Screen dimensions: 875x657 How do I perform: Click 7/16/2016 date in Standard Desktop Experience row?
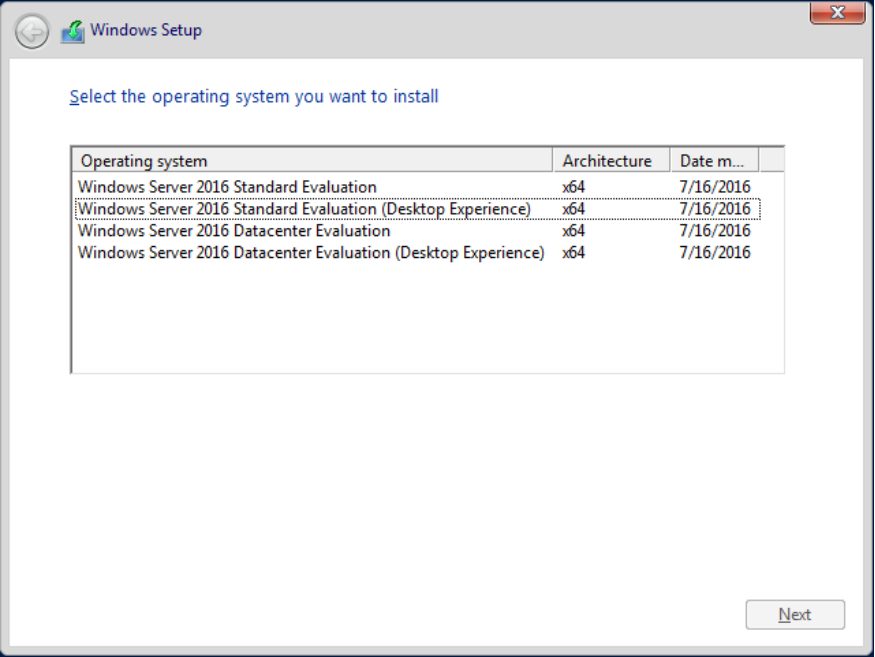[x=714, y=209]
